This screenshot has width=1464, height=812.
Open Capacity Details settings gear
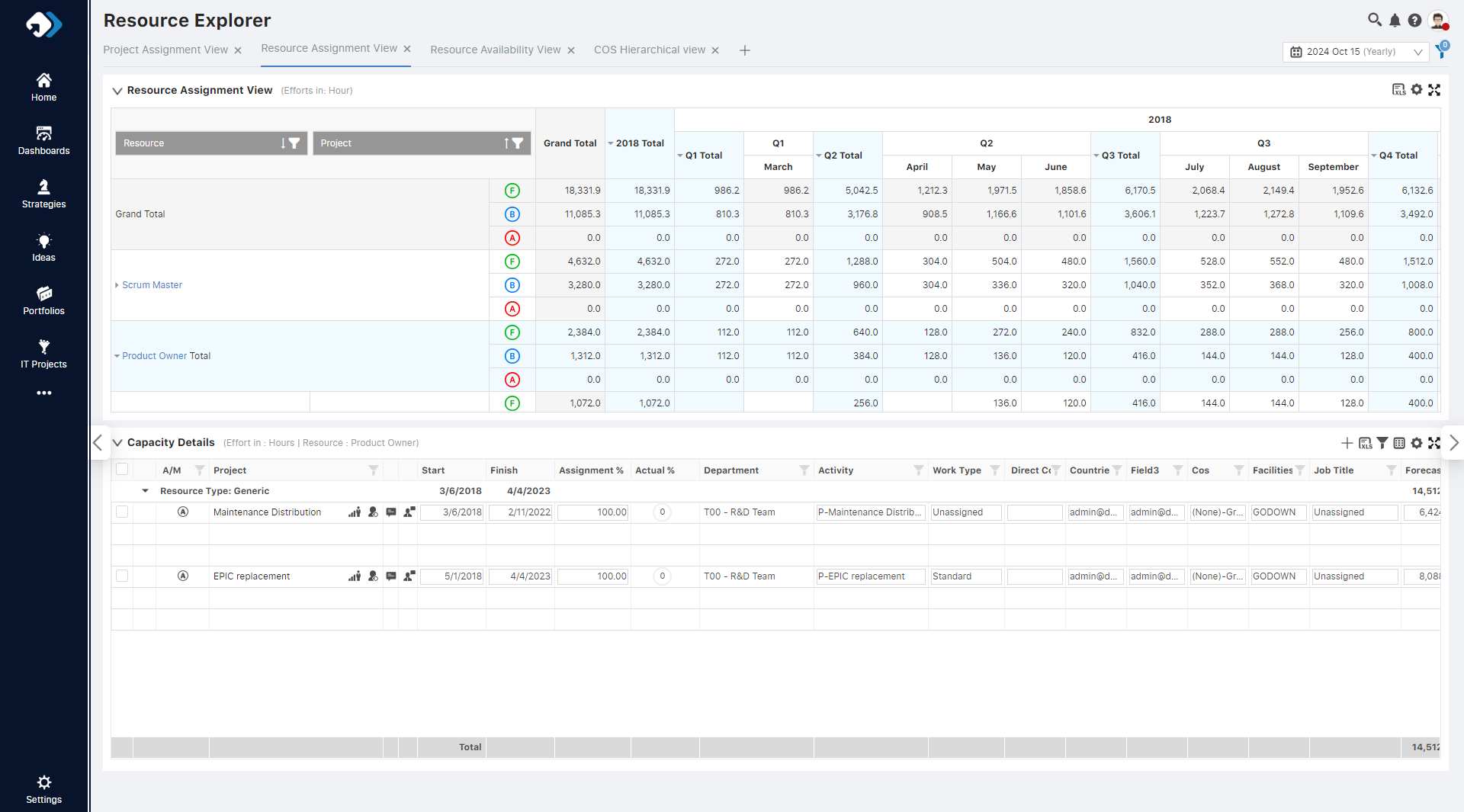(x=1417, y=443)
